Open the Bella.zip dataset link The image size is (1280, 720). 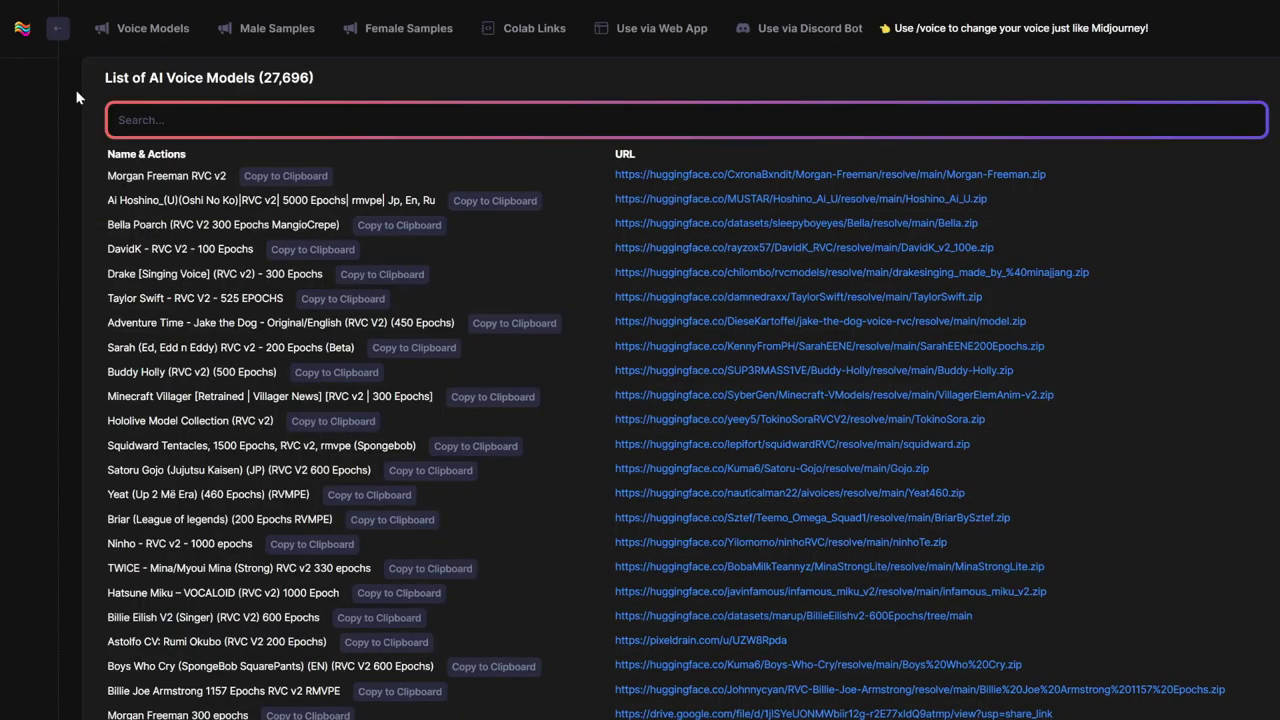click(796, 223)
